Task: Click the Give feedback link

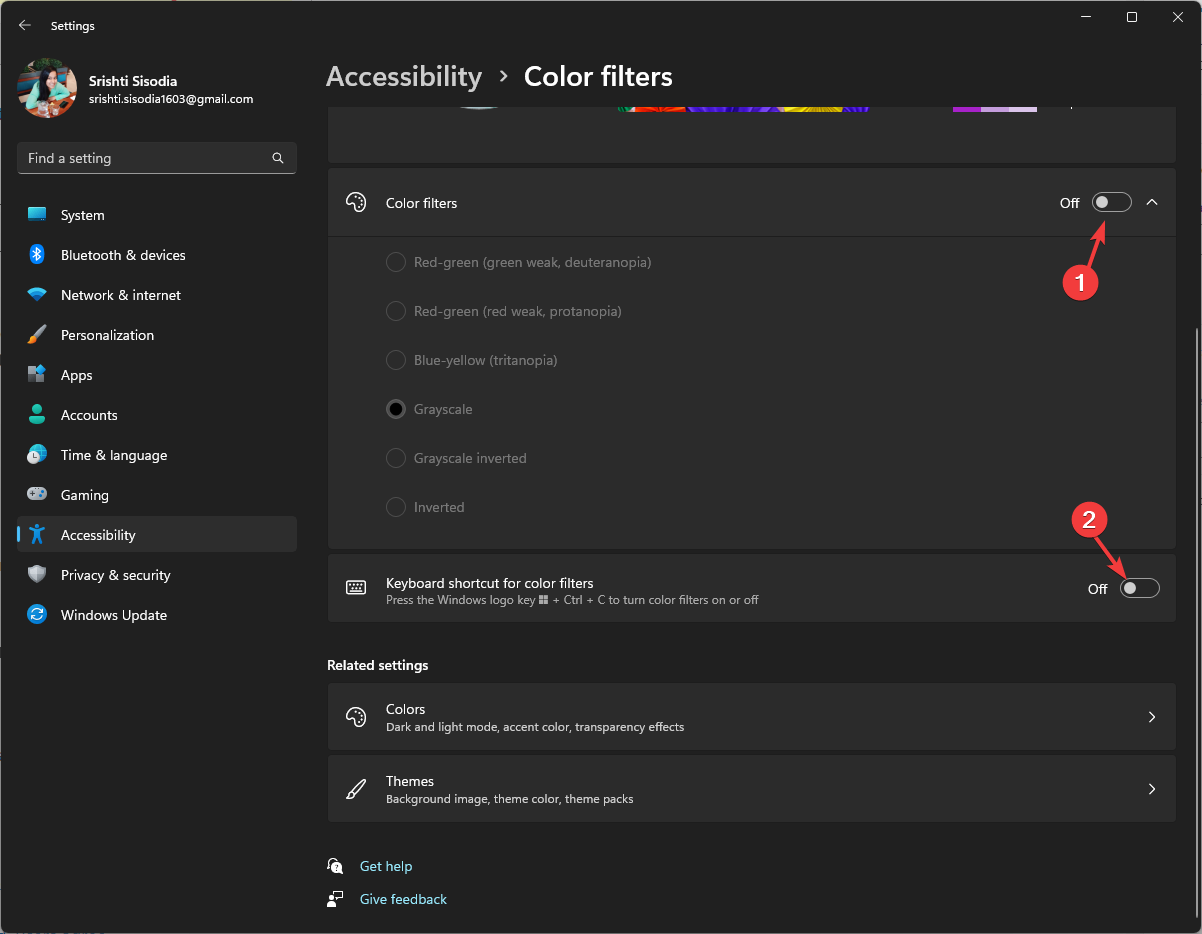Action: click(x=403, y=899)
